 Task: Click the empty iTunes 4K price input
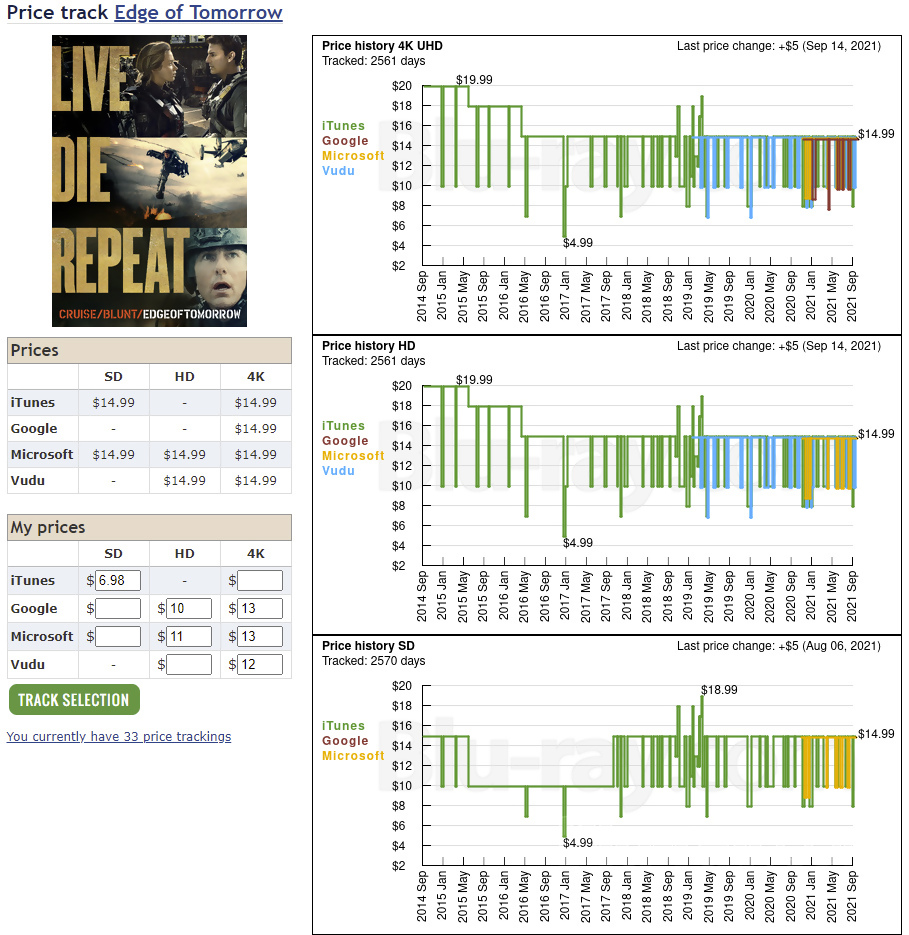tap(258, 580)
